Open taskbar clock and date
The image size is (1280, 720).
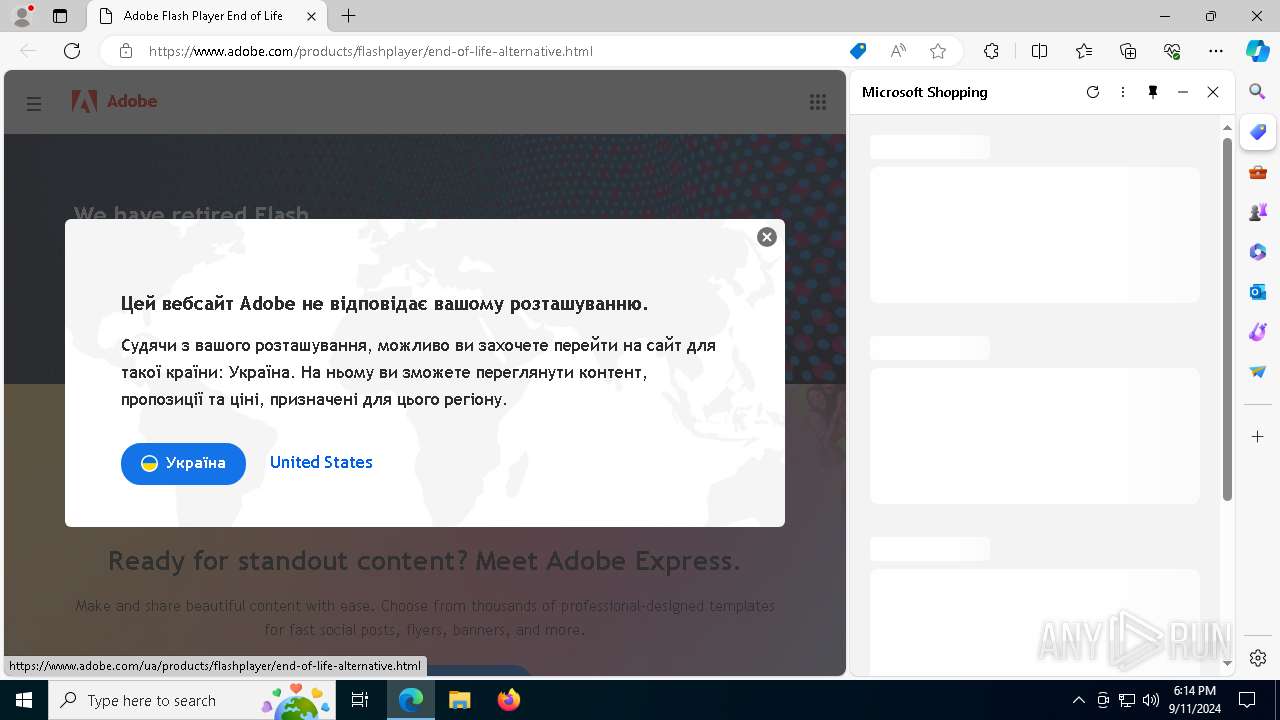pyautogui.click(x=1195, y=700)
